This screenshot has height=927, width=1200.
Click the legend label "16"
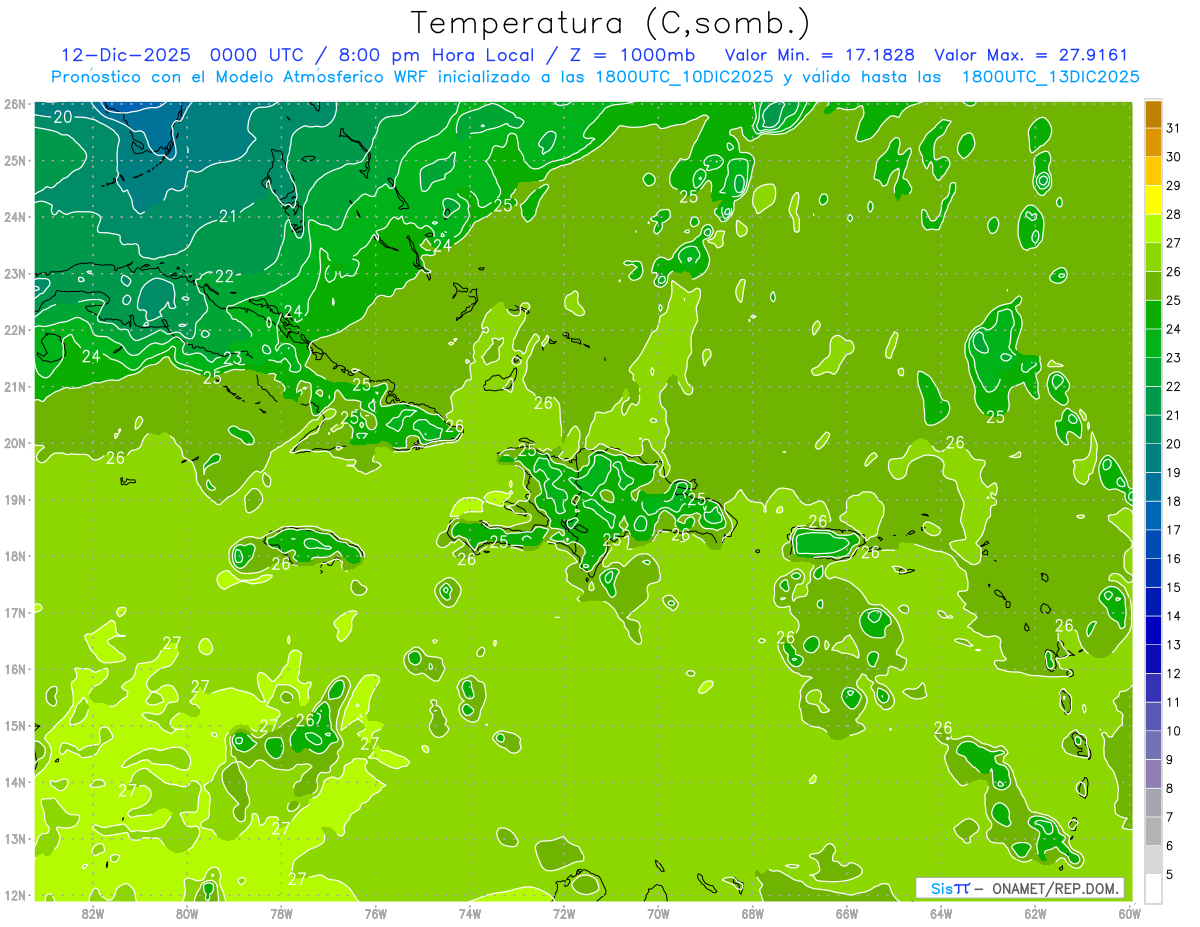tap(1174, 558)
